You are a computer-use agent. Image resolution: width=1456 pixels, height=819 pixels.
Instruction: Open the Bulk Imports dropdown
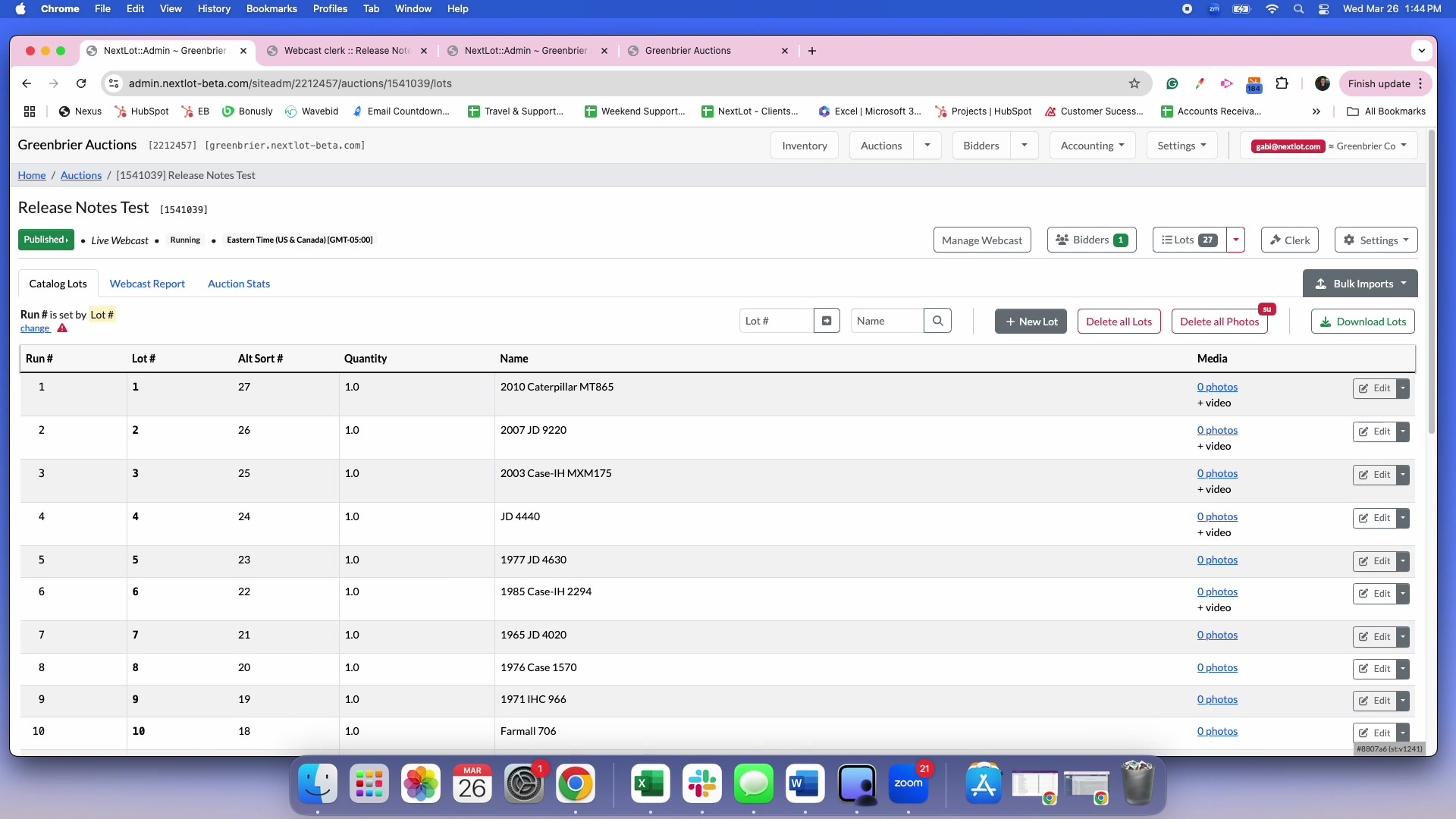click(1360, 284)
